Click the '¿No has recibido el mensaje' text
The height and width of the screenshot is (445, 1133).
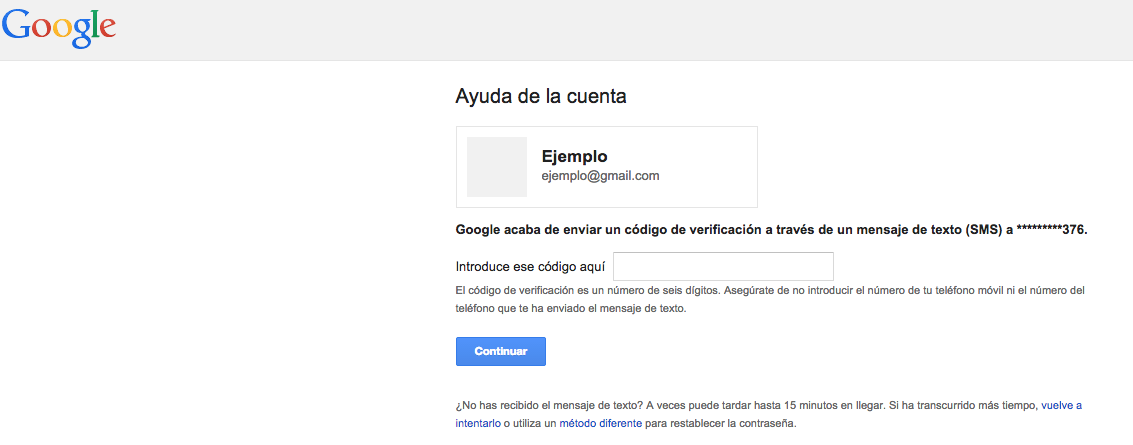tap(769, 415)
